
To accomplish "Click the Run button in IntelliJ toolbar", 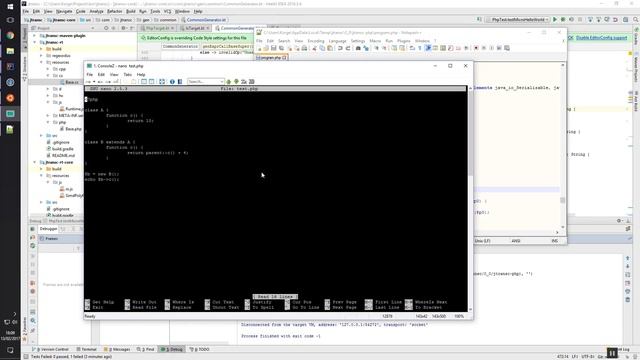I will [x=555, y=19].
